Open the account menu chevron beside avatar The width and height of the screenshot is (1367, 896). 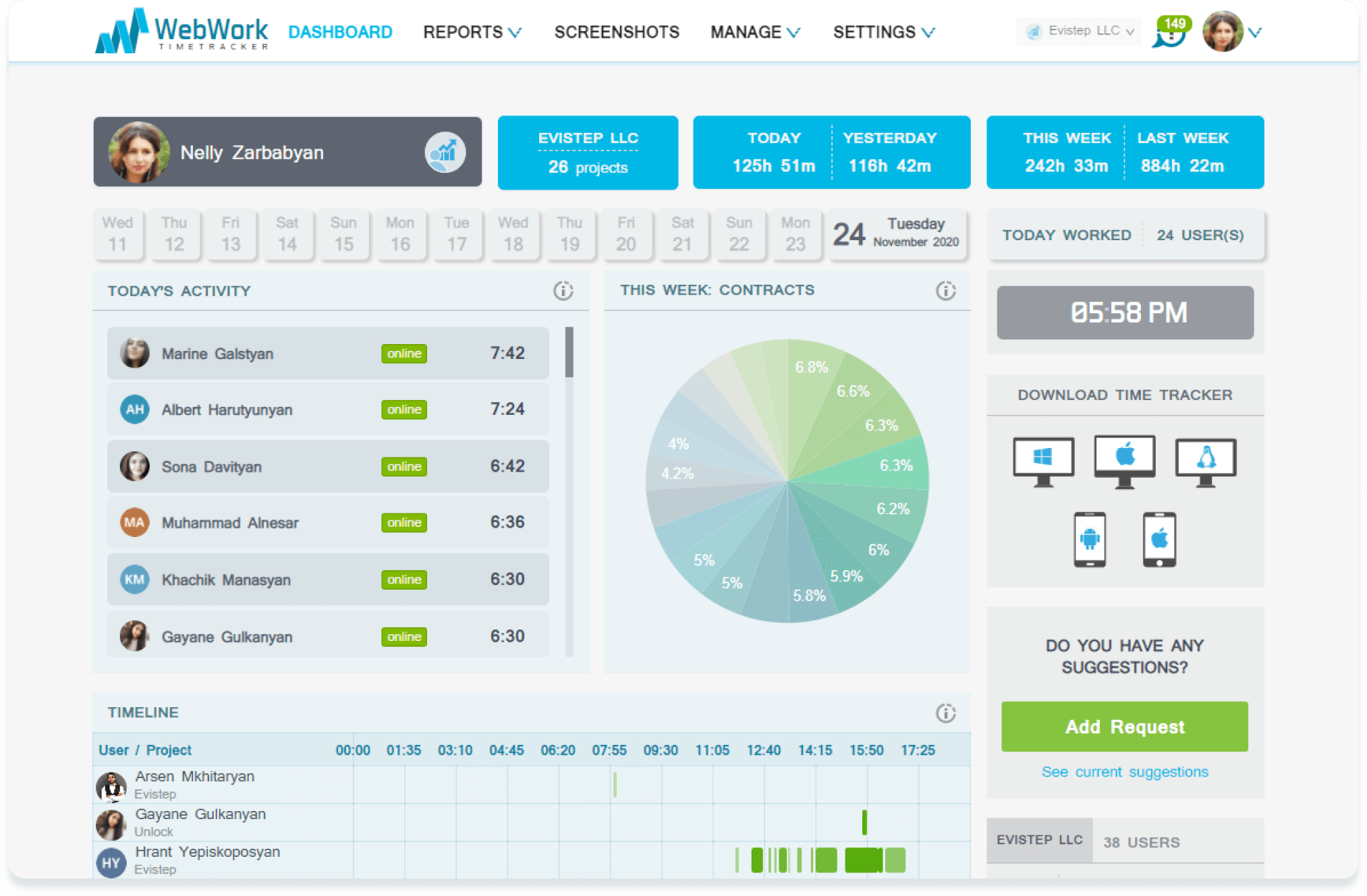[x=1254, y=32]
